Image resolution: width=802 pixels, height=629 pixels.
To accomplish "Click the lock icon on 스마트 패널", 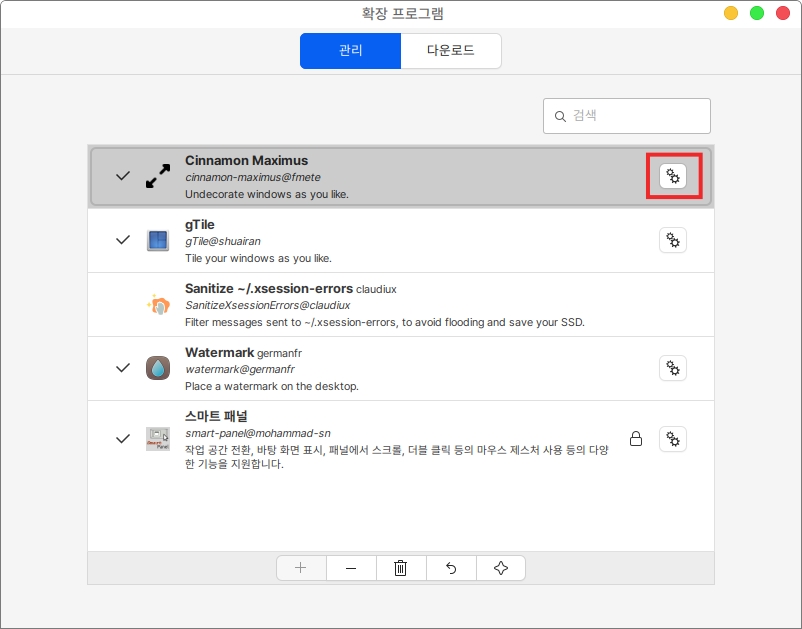I will (x=635, y=438).
